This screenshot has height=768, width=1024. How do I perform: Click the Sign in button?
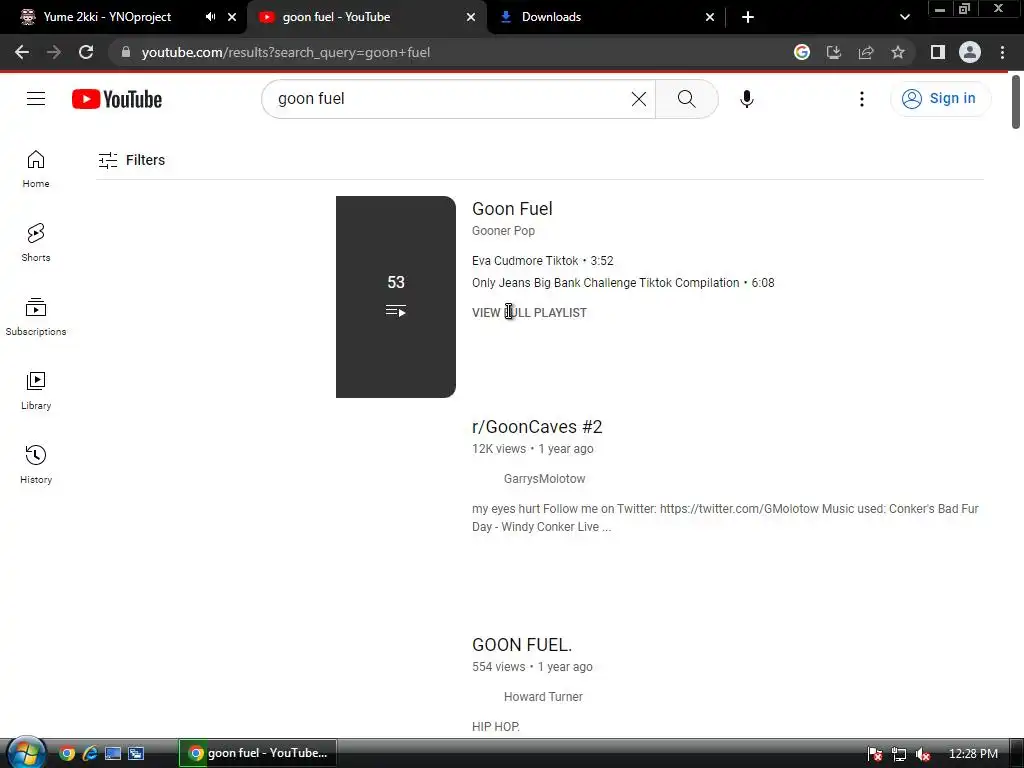click(940, 99)
